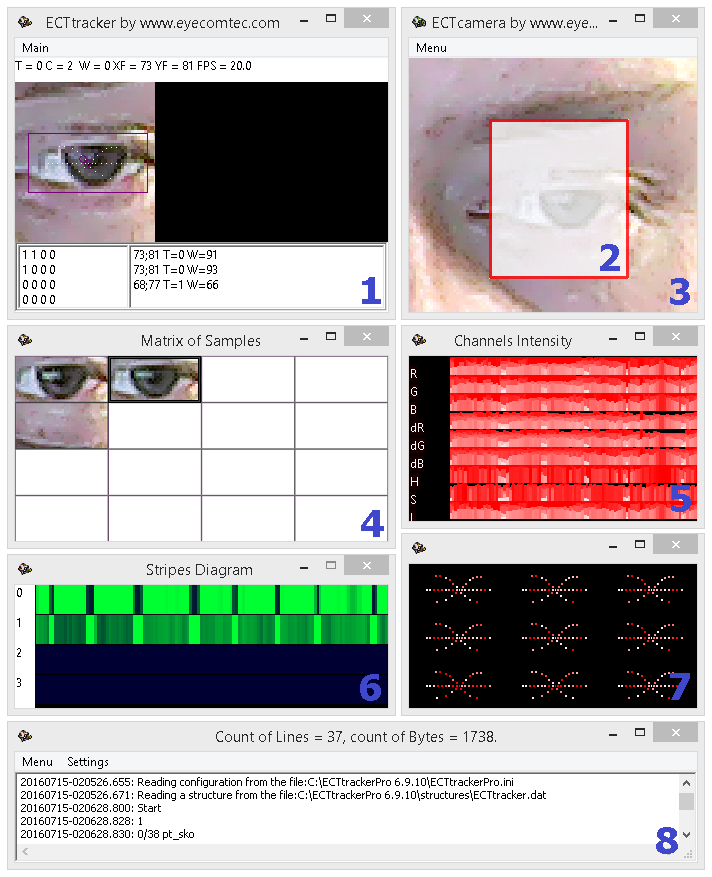Click the Stripes Diagram window icon
Screen dimensions: 712x877
pyautogui.click(x=25, y=569)
